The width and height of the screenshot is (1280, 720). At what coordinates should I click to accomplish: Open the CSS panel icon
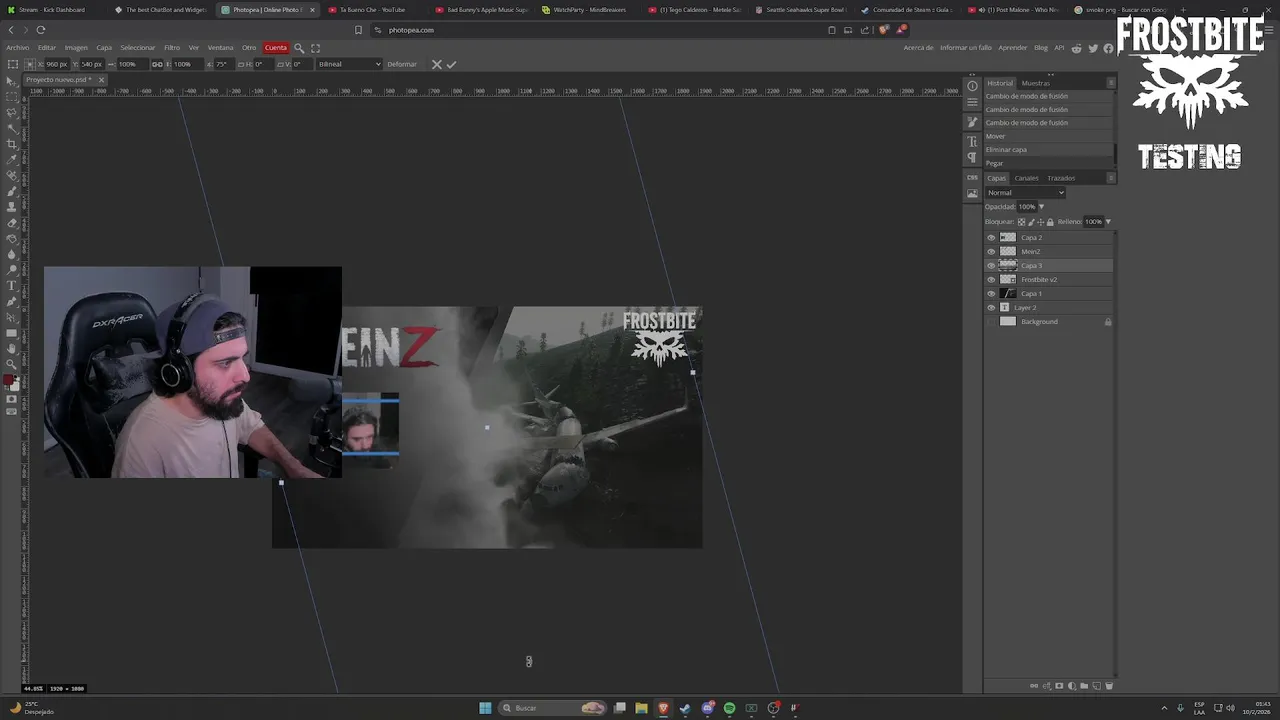click(973, 177)
